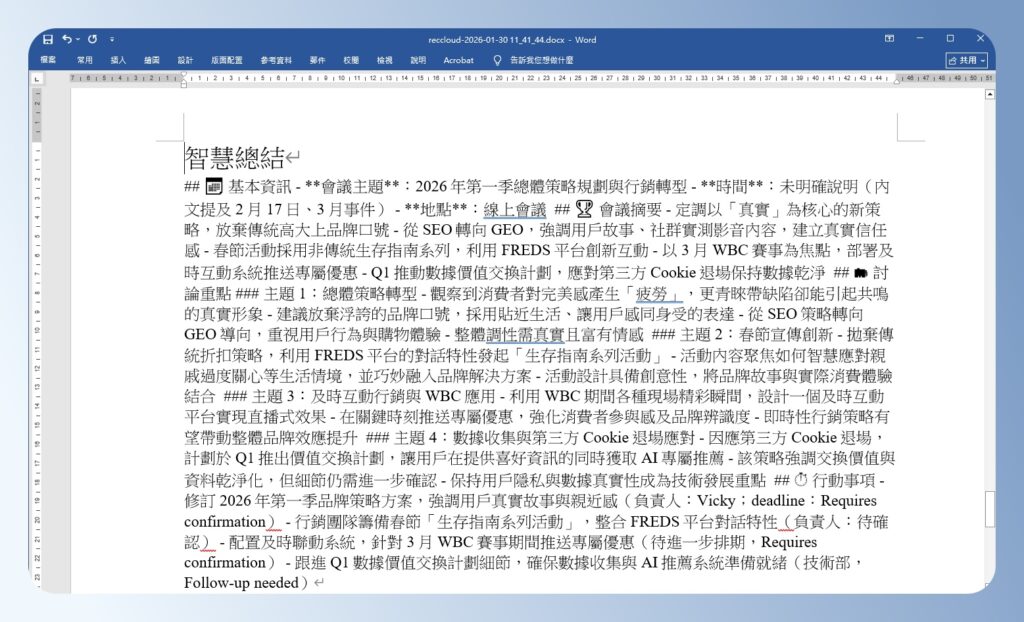Click the Share icon beside 共用
Viewport: 1024px width, 622px height.
(x=953, y=61)
